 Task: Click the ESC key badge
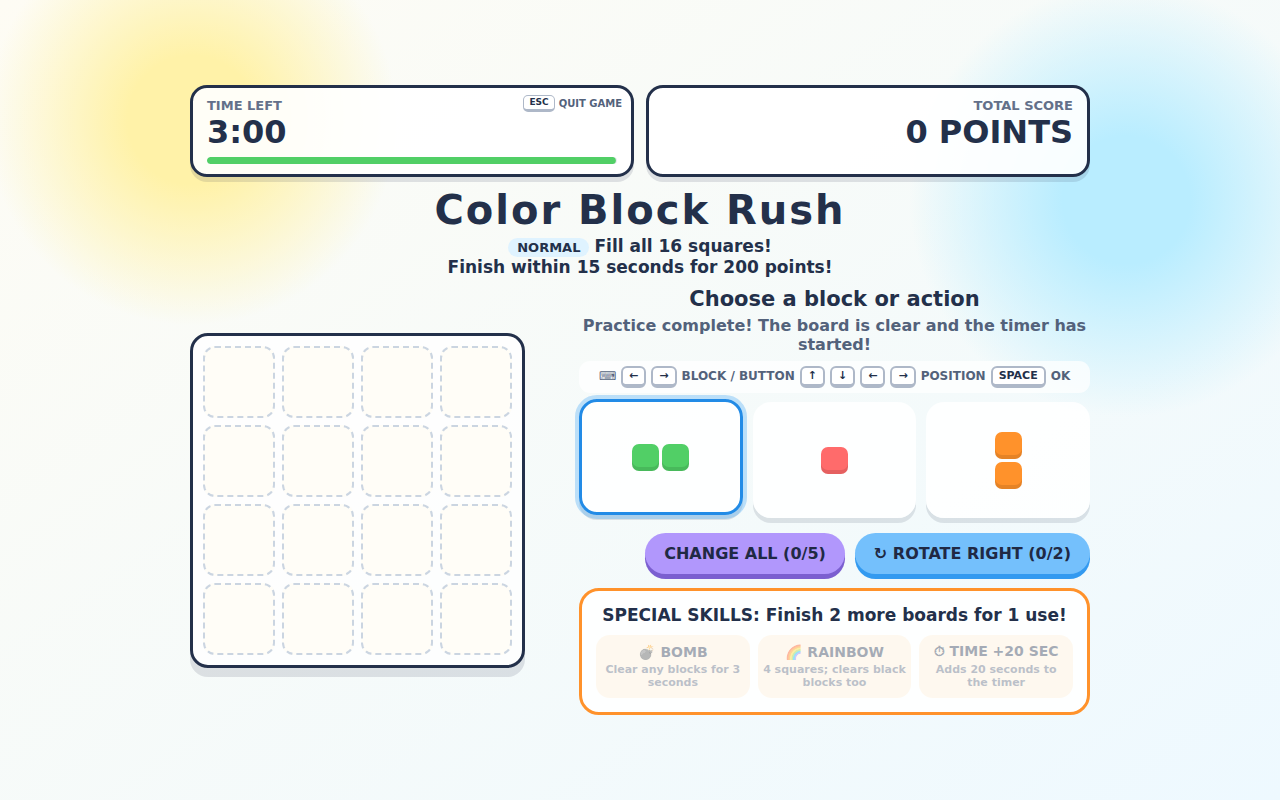pyautogui.click(x=539, y=103)
